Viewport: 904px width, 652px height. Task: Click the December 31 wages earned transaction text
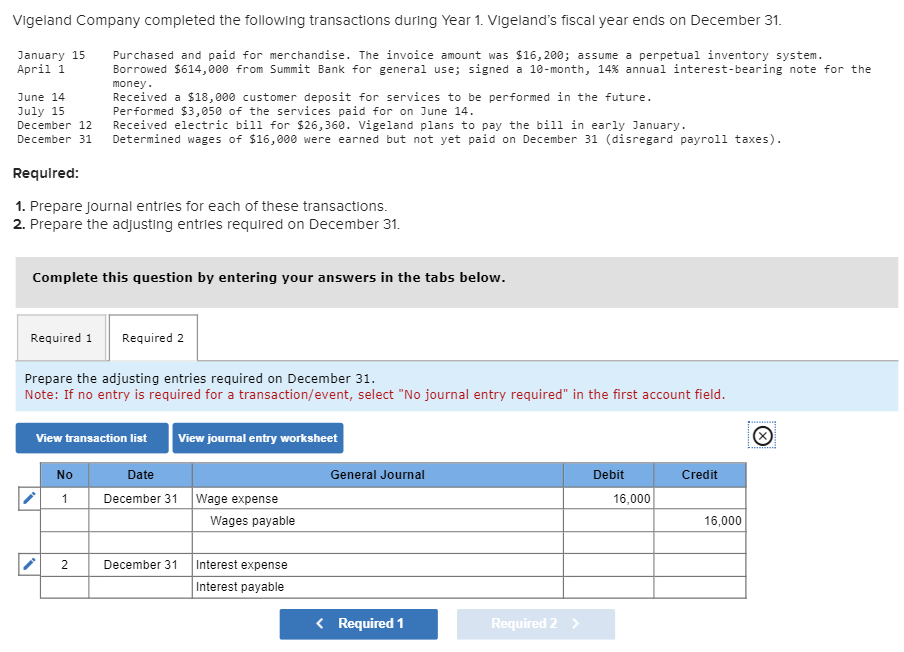(x=447, y=139)
